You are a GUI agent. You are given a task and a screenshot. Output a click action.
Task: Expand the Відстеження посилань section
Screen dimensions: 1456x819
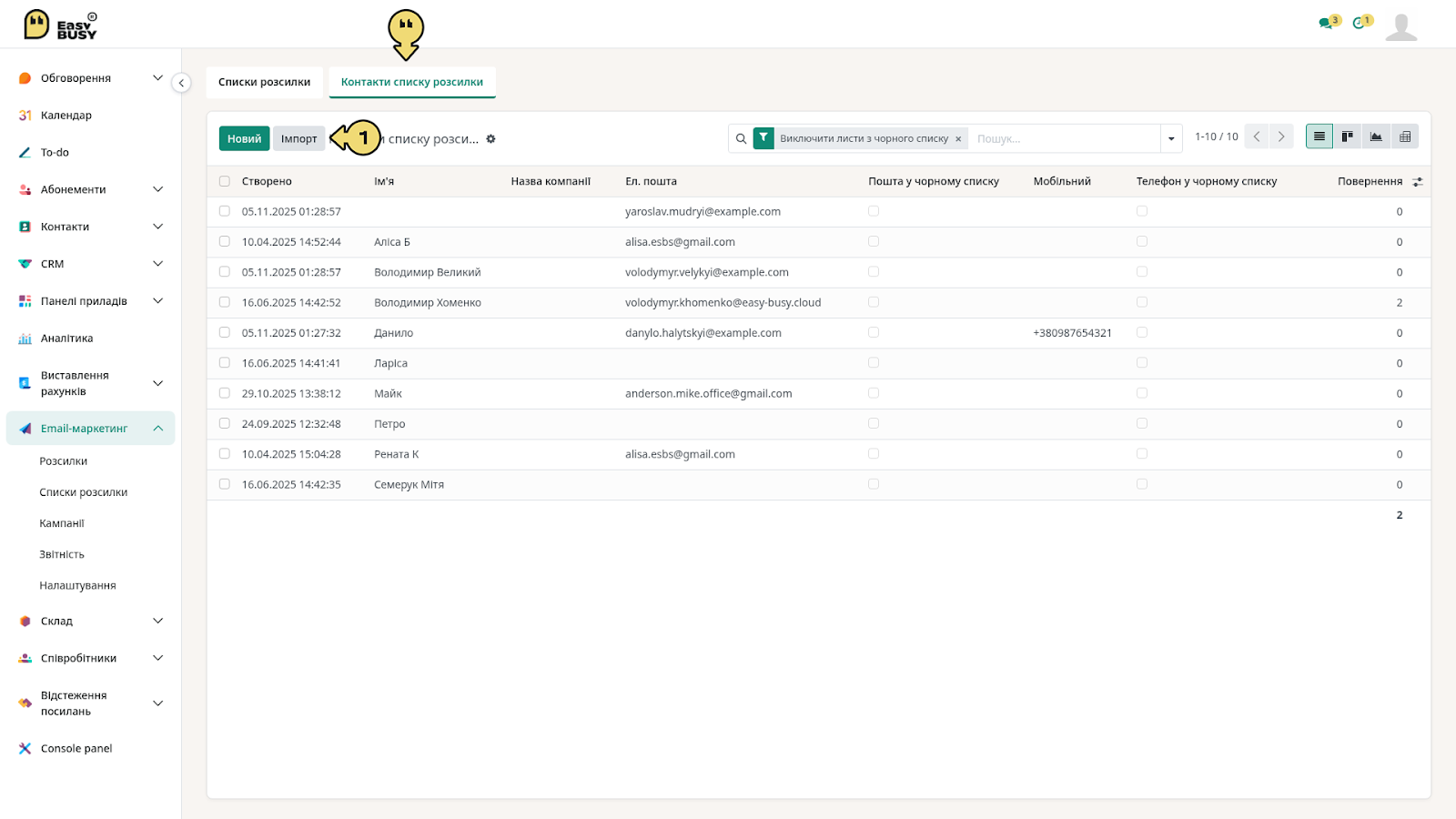[x=157, y=703]
